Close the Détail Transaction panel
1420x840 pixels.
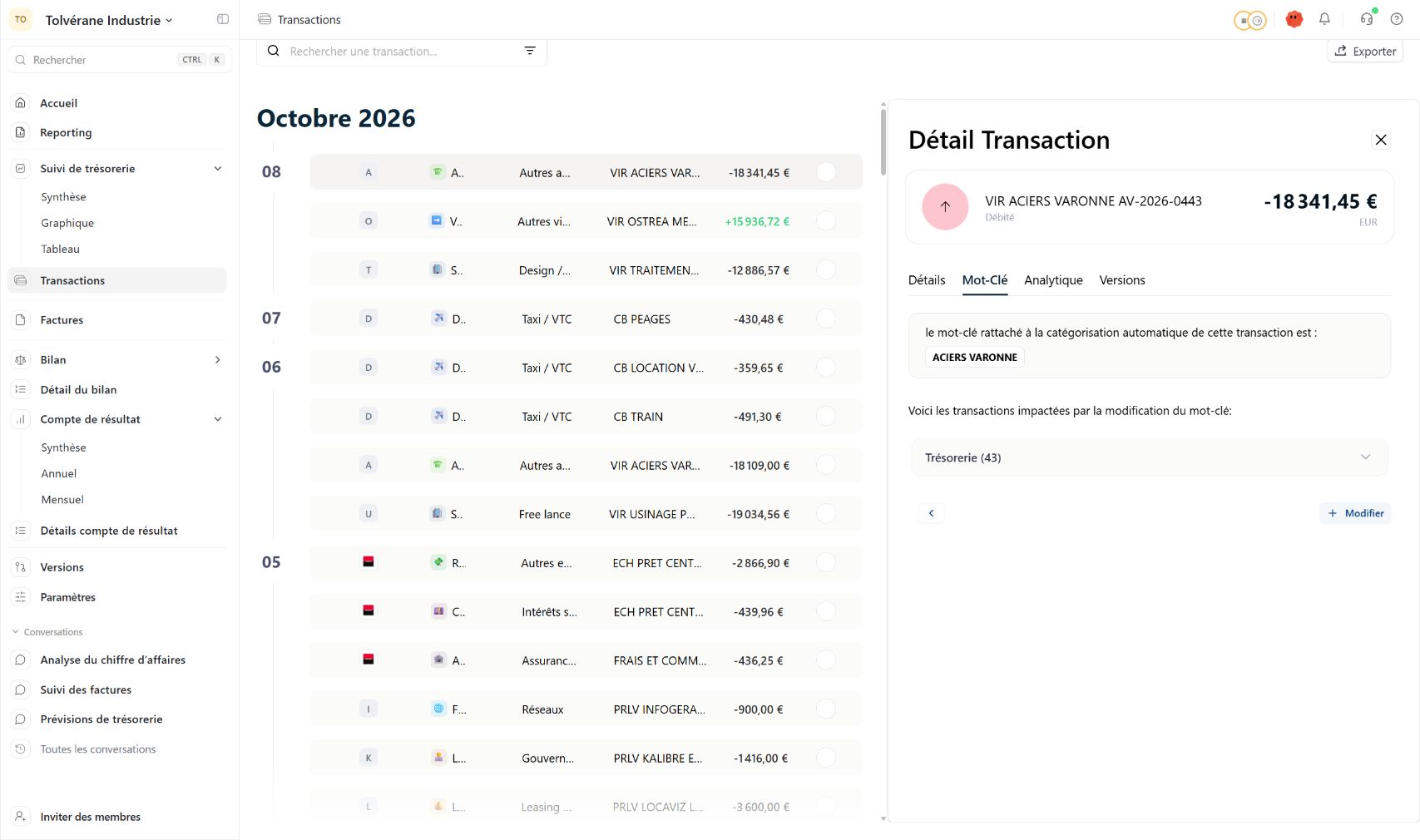pos(1381,140)
